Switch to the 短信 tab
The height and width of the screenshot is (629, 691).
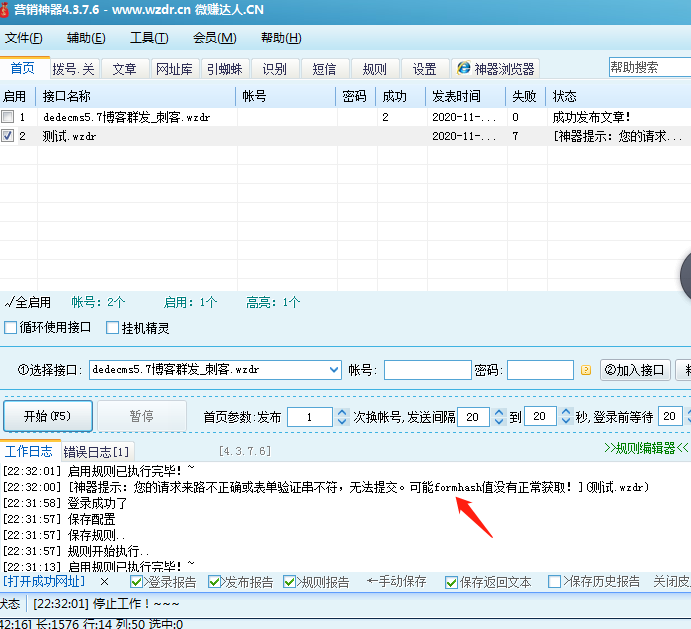(324, 69)
